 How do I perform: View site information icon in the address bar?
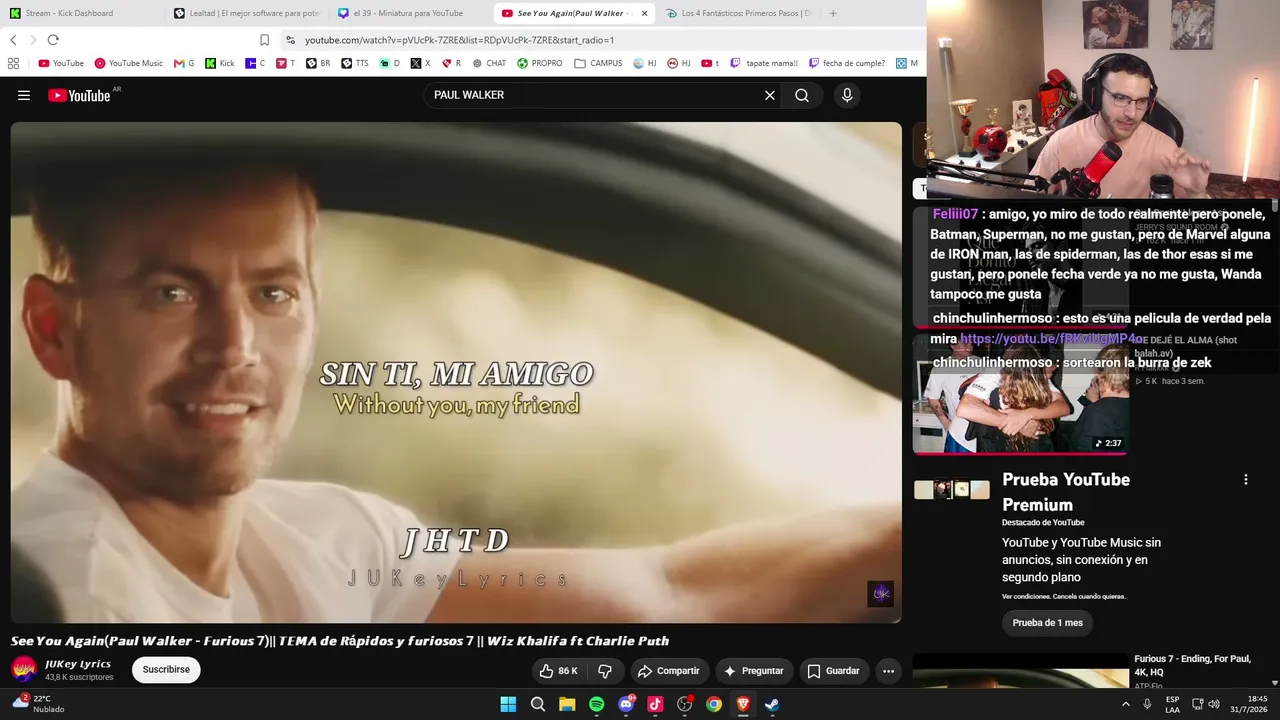[290, 40]
